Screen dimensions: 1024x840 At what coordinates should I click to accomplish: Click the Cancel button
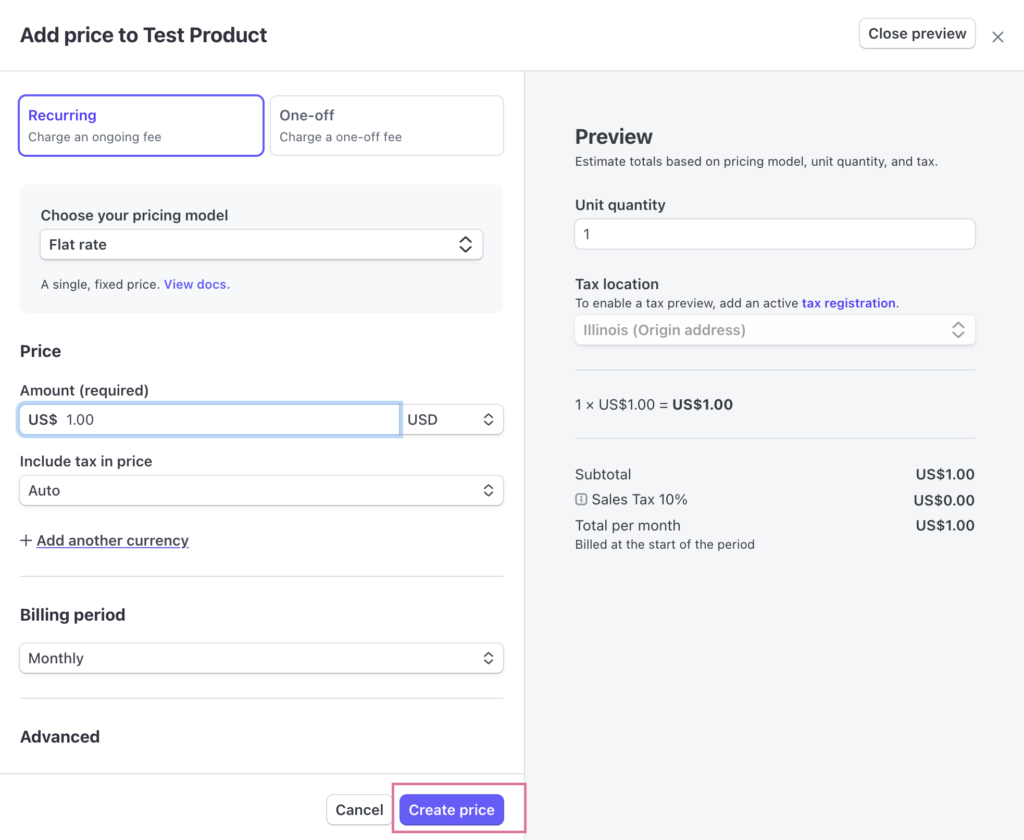[x=359, y=810]
